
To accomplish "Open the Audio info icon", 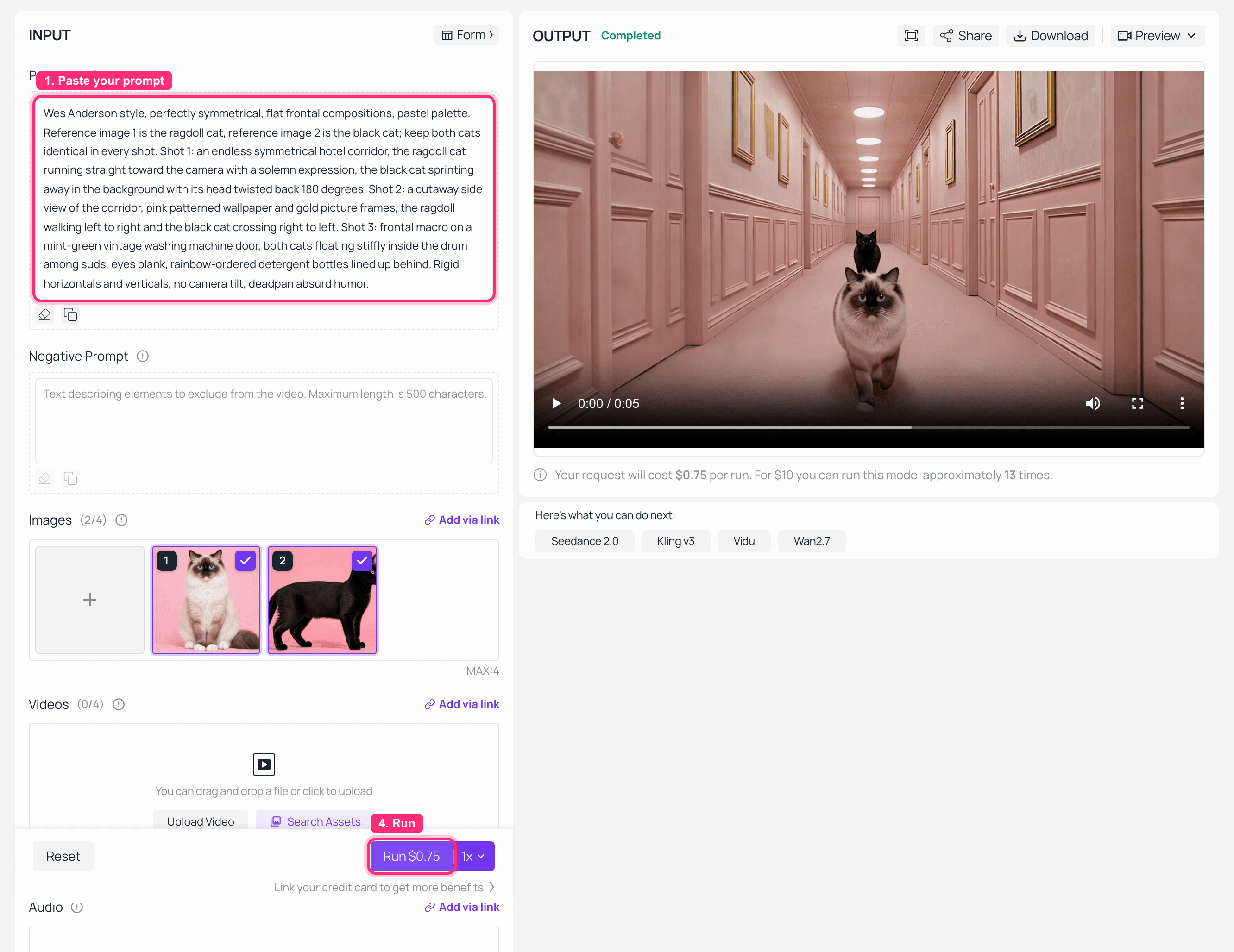I will point(77,908).
